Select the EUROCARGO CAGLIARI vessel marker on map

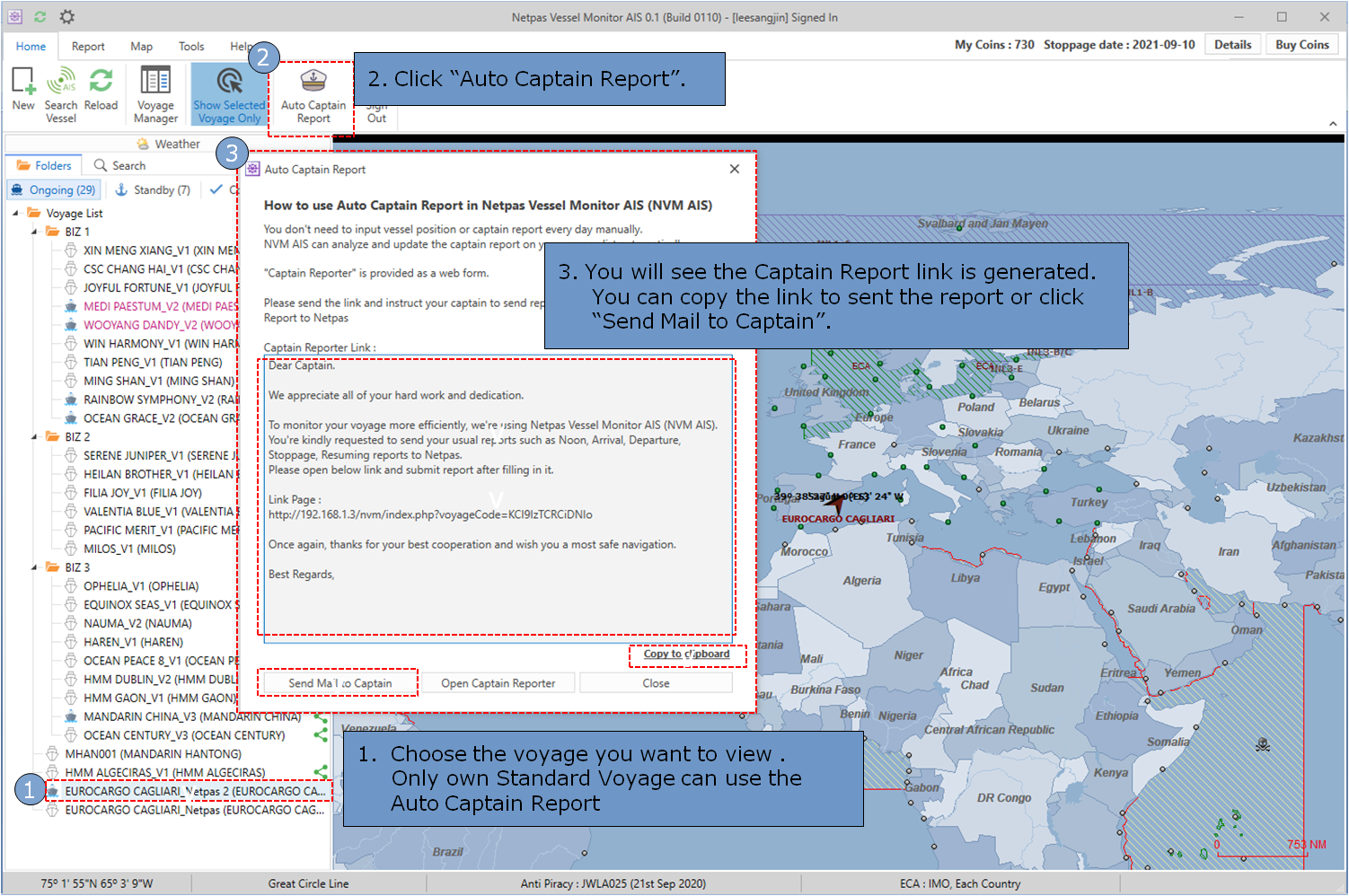click(835, 504)
